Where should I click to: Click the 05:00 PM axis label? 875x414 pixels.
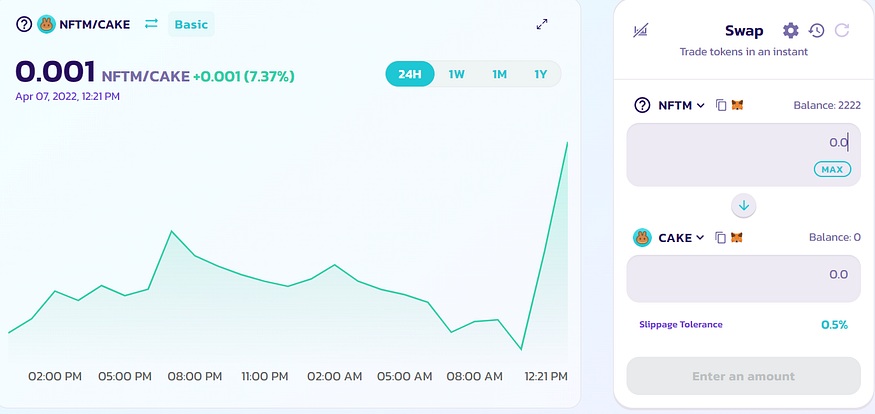tap(125, 377)
